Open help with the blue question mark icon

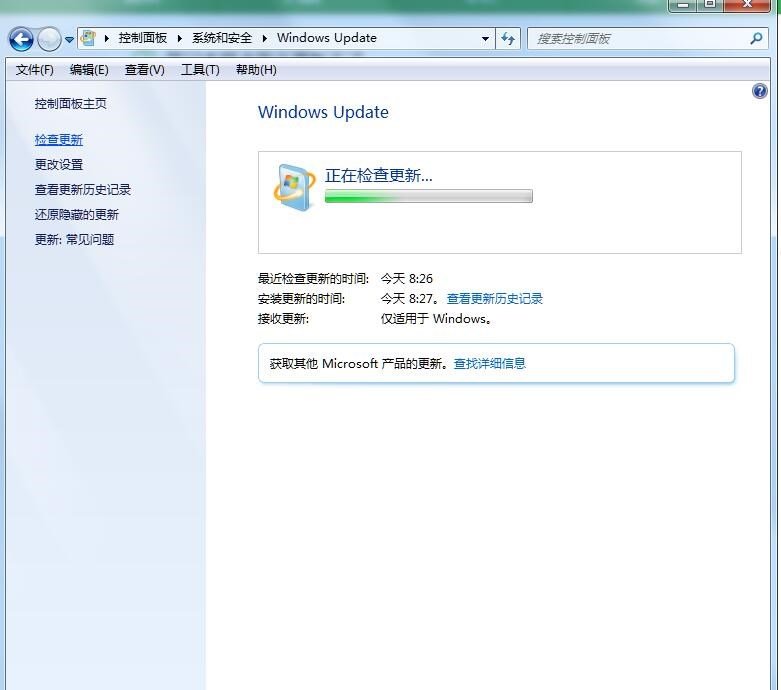[x=760, y=91]
